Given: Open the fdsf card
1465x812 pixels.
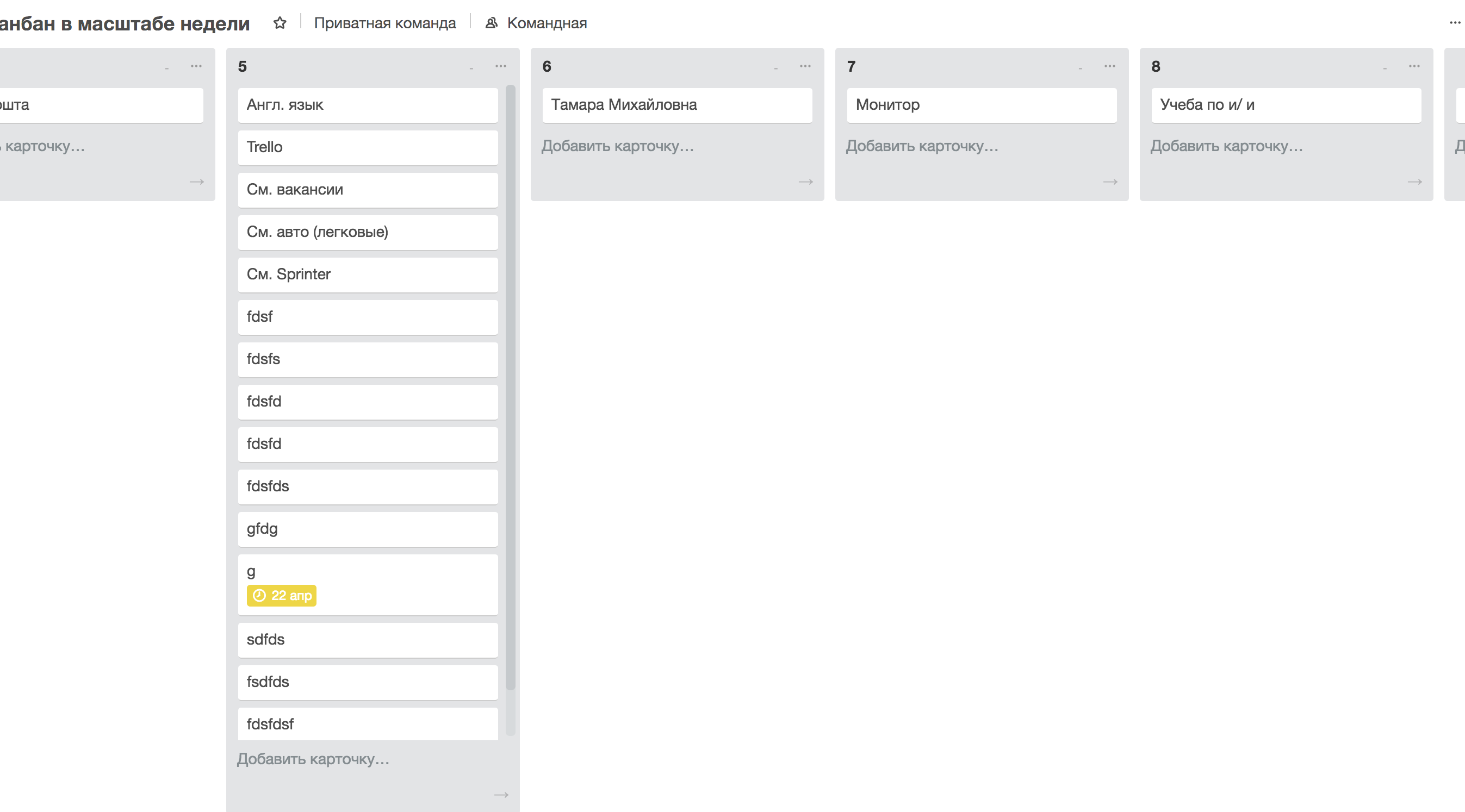Looking at the screenshot, I should 368,317.
